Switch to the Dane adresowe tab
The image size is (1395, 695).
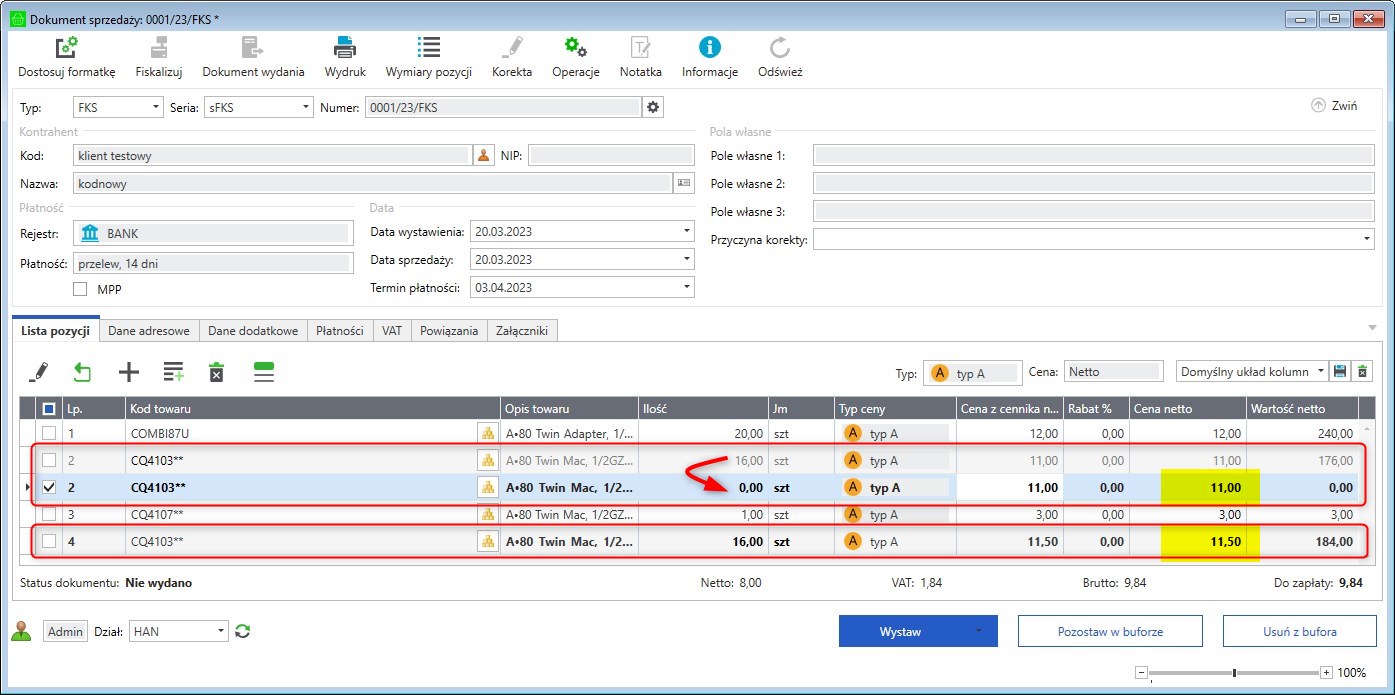point(151,330)
